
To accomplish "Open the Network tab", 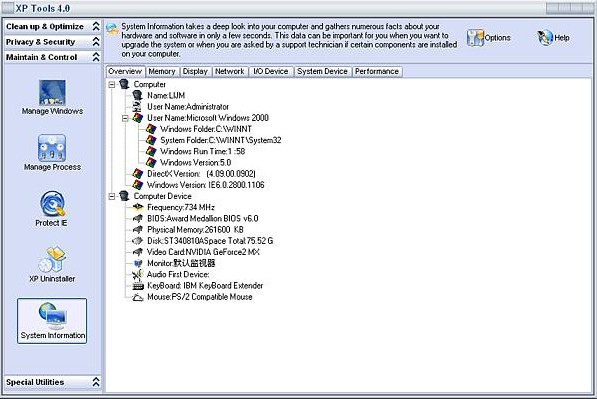I will pos(230,71).
